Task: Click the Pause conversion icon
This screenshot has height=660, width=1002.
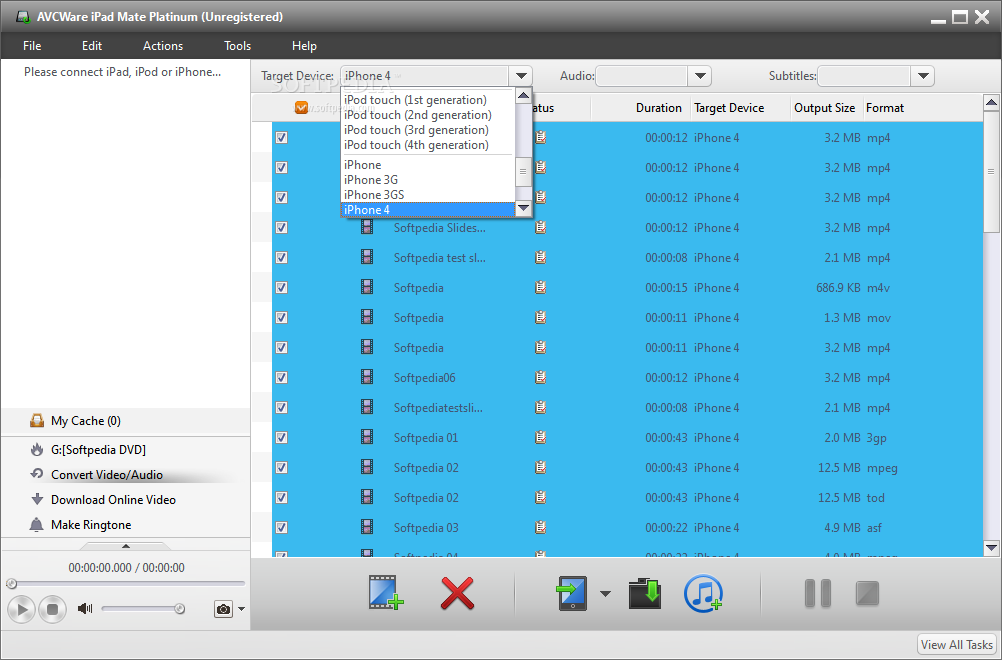Action: coord(817,594)
